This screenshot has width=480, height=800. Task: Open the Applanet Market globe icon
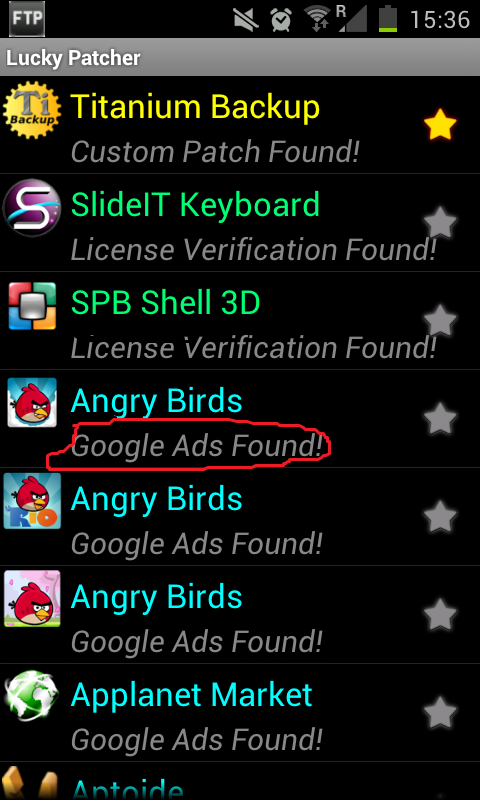32,697
